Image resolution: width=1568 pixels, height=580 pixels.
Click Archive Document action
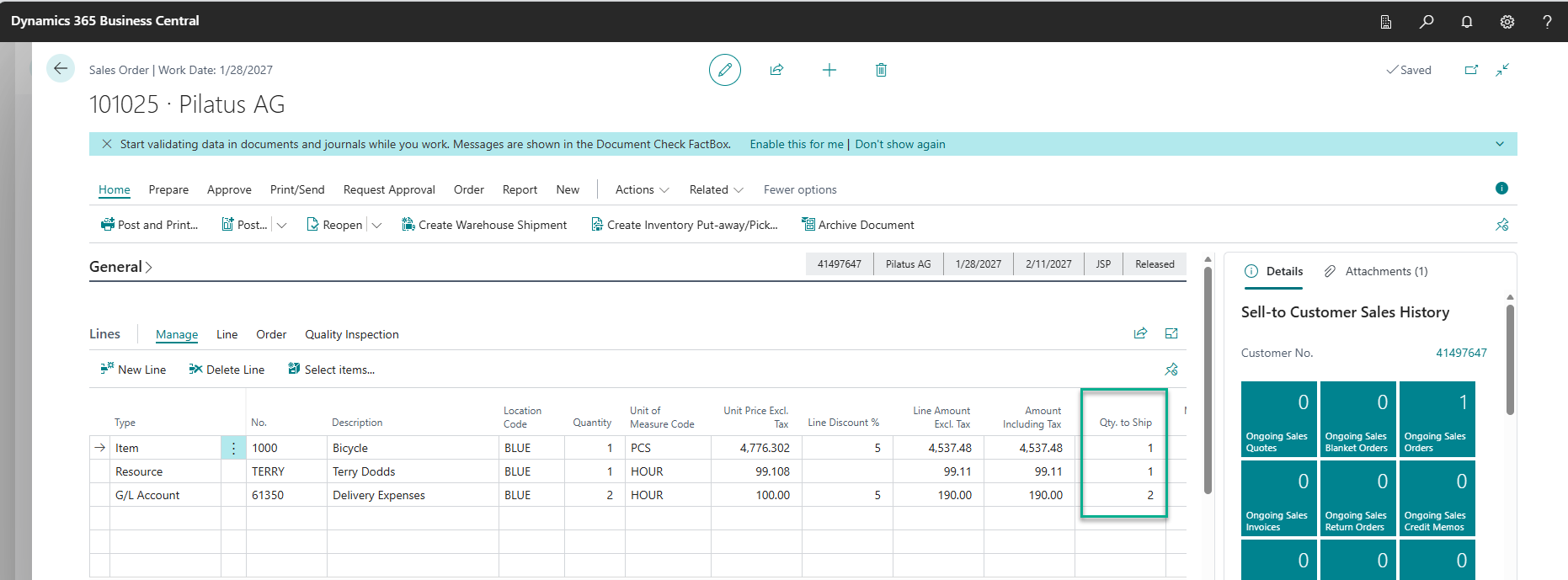pos(857,225)
